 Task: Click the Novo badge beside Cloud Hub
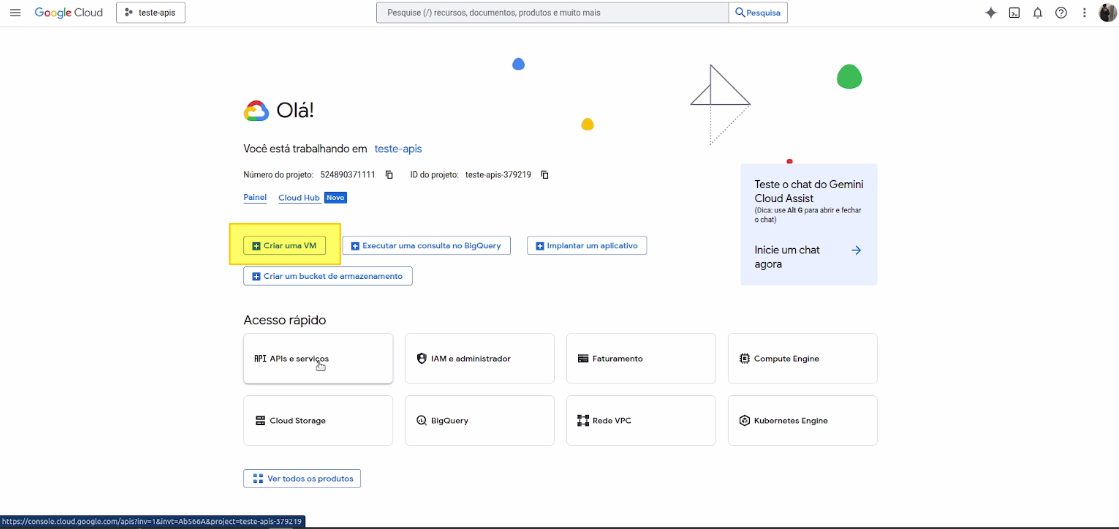[335, 198]
